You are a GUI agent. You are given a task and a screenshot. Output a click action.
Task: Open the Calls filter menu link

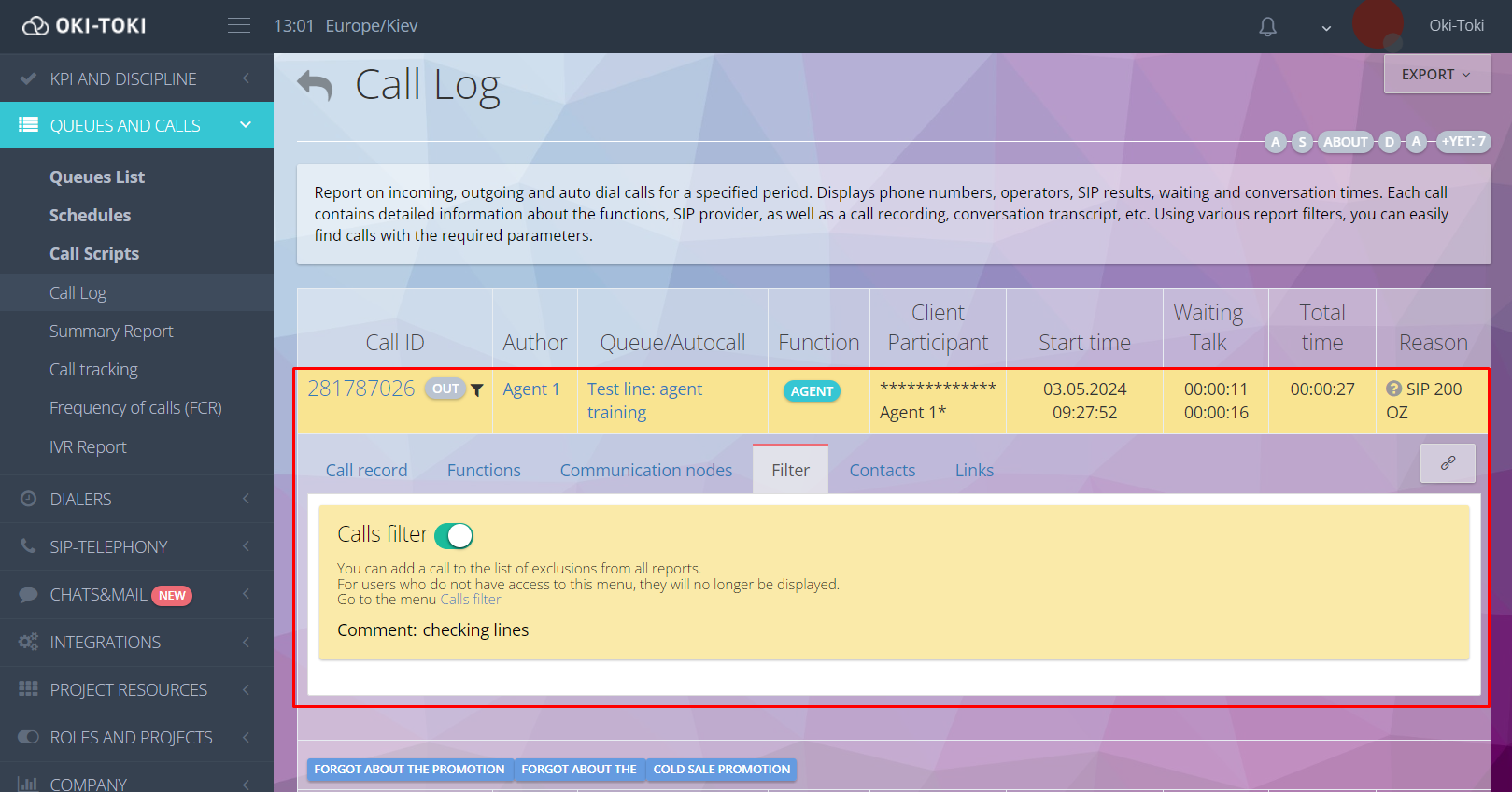(471, 600)
